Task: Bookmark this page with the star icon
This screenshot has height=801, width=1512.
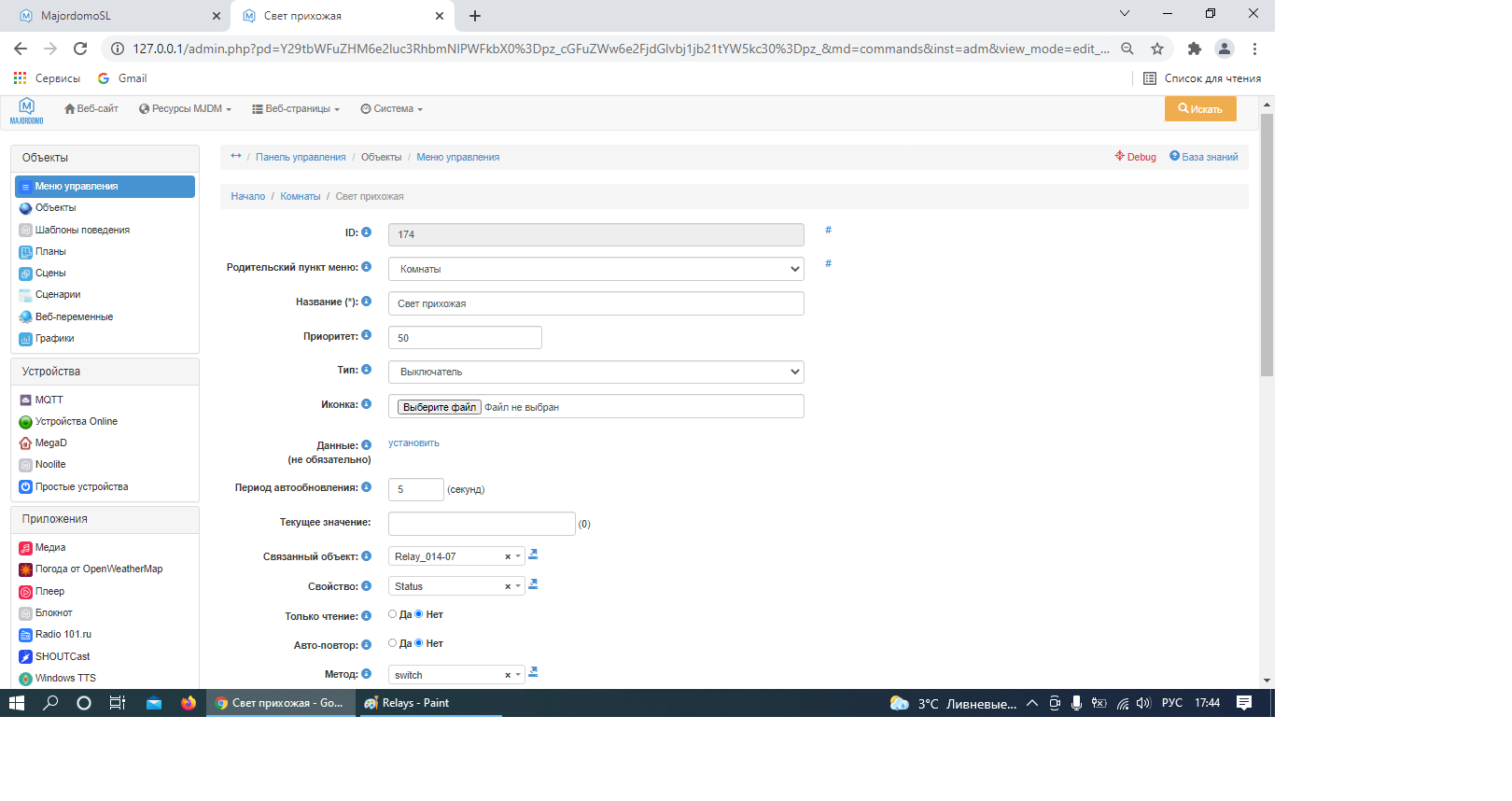Action: click(x=1157, y=49)
